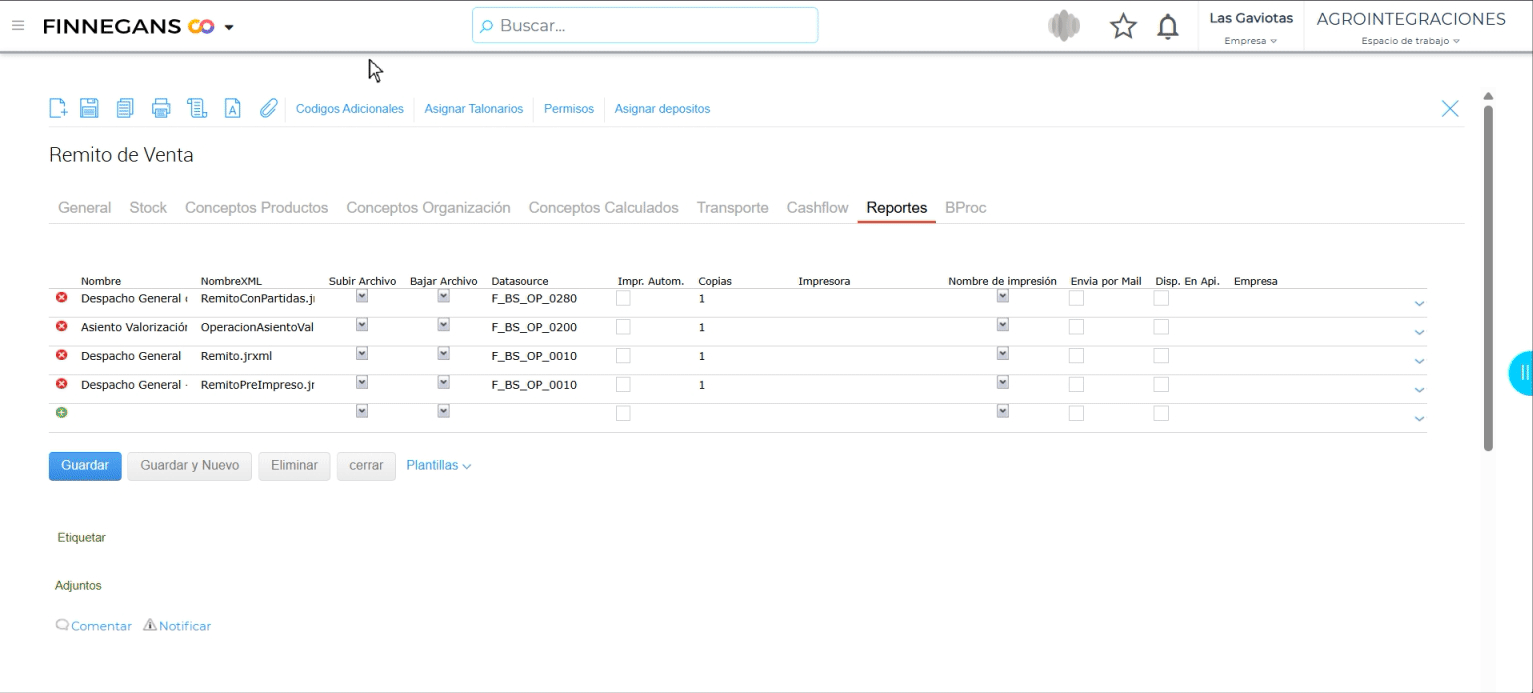Click the Comentar speech bubble icon
1533x693 pixels.
[x=62, y=625]
